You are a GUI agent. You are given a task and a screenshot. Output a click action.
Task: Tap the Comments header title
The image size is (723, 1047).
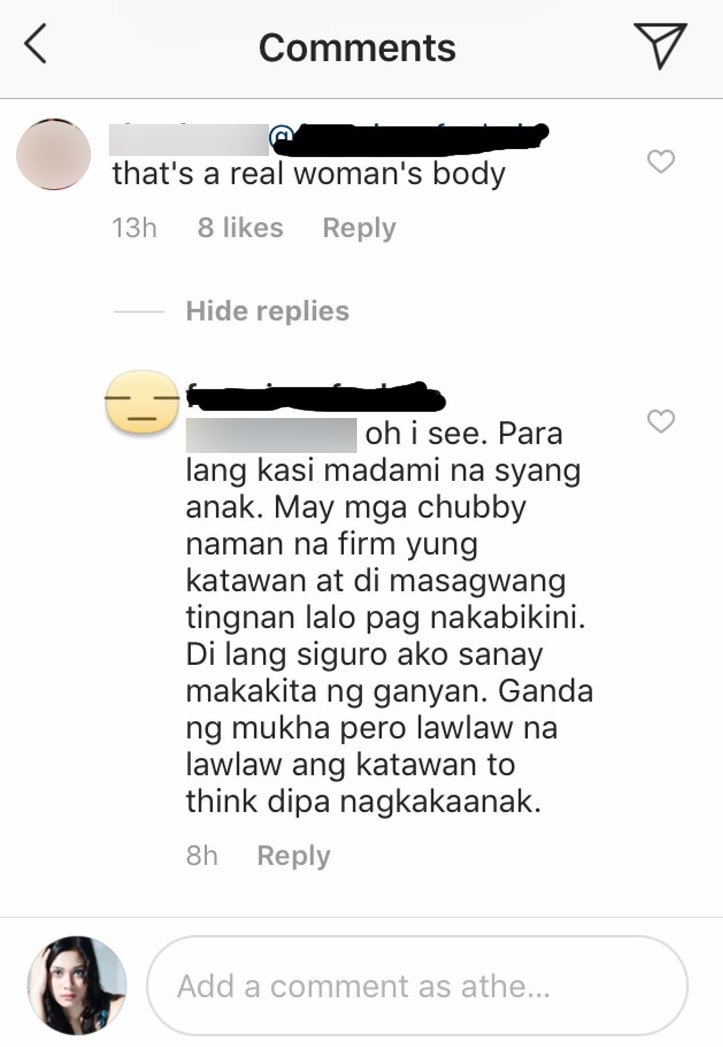pyautogui.click(x=357, y=48)
